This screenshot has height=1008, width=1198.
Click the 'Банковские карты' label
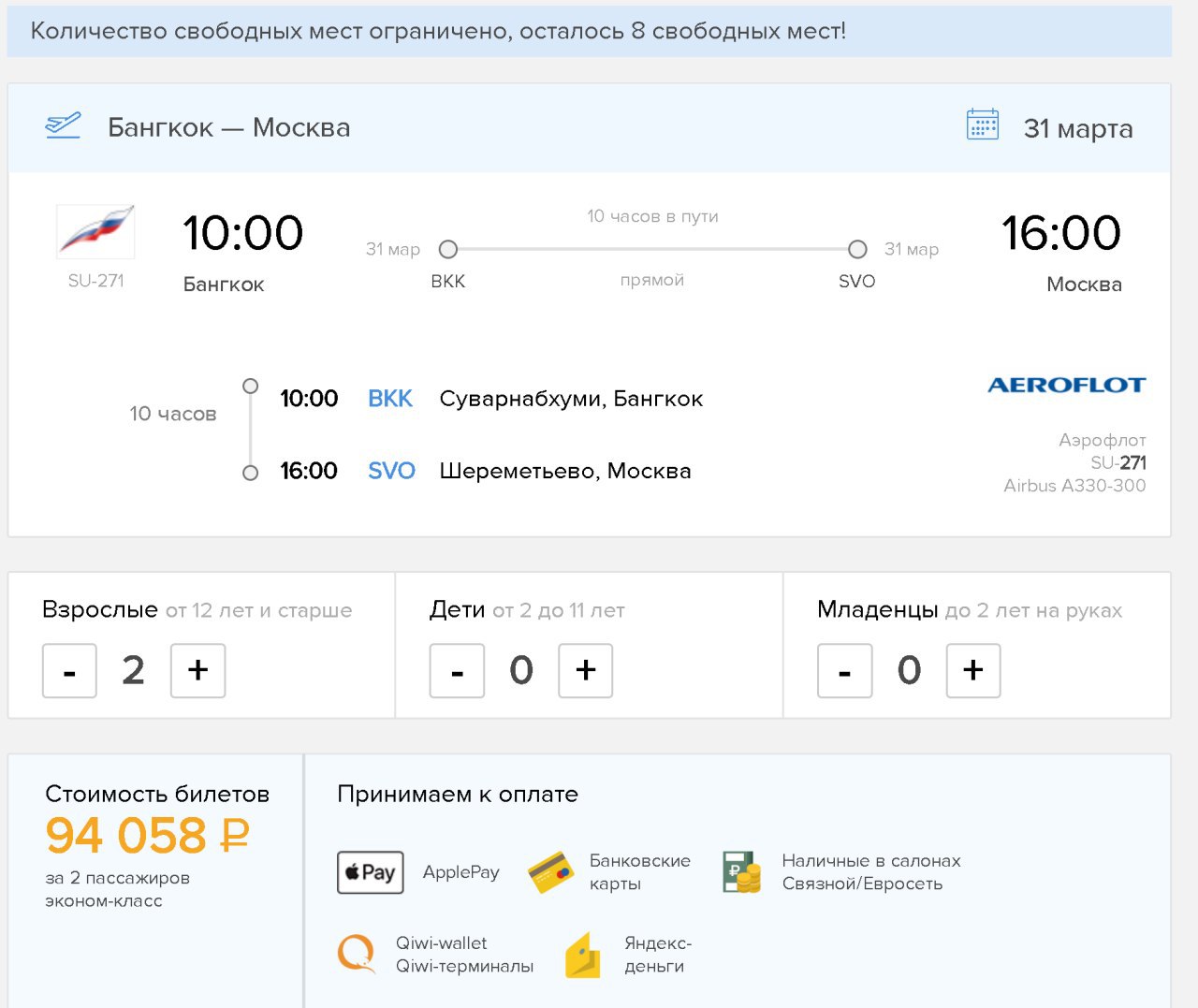pos(640,872)
